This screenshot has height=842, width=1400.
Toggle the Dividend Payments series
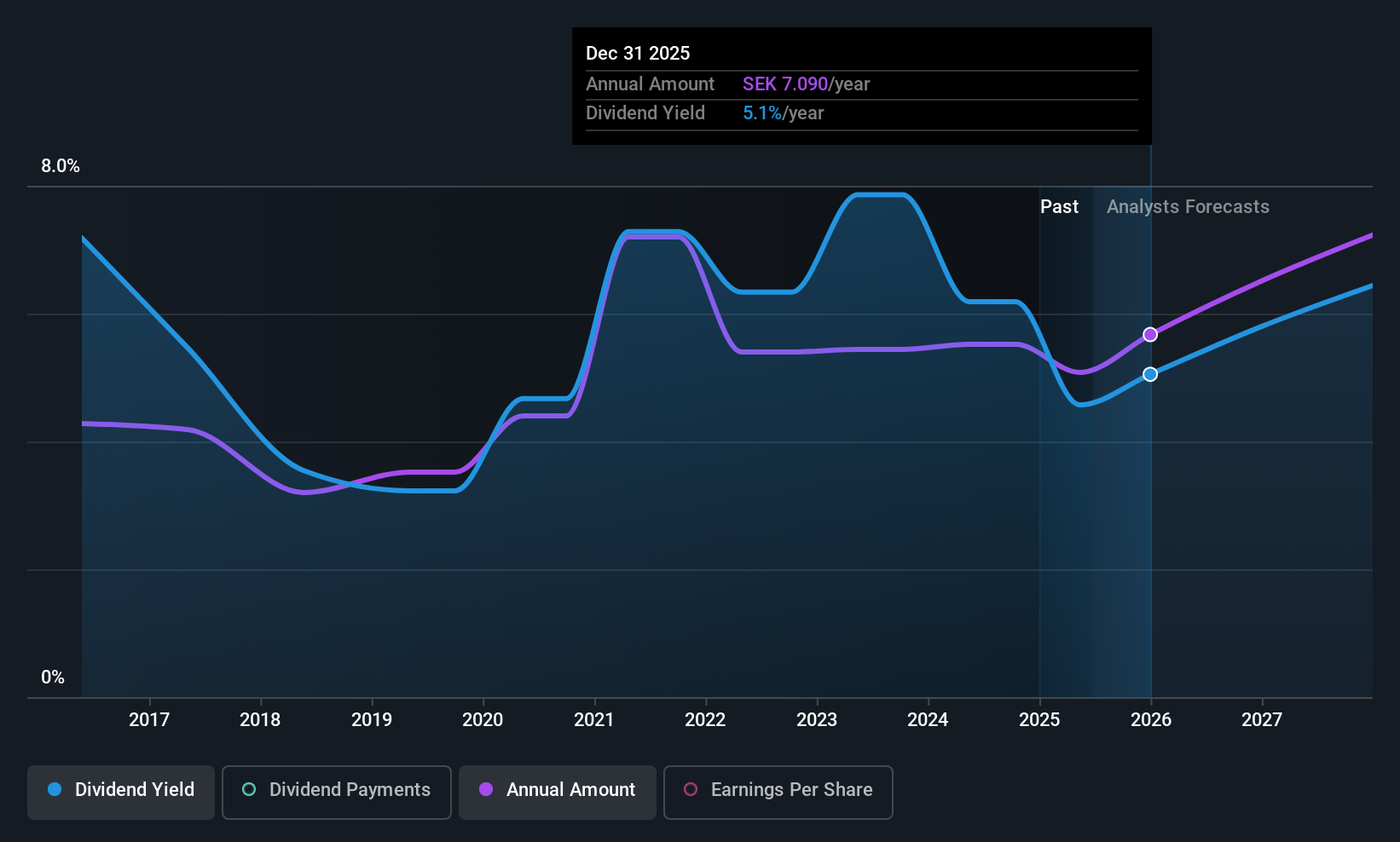337,793
